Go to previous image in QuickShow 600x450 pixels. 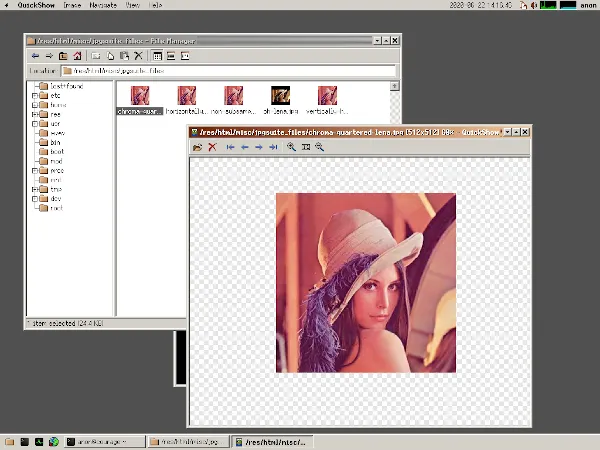(245, 147)
